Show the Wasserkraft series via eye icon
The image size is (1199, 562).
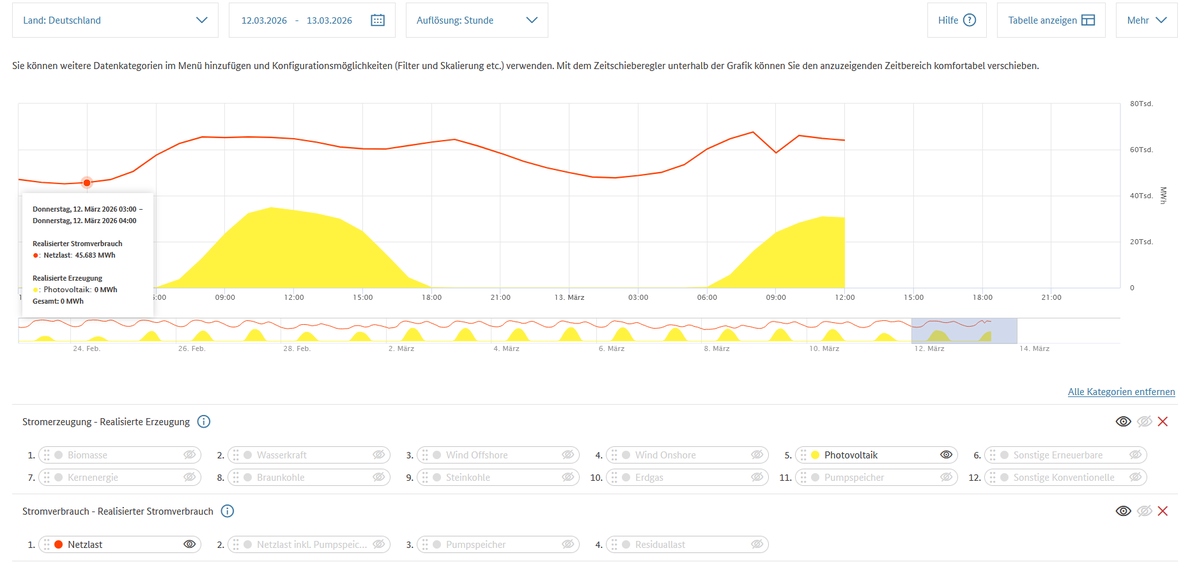click(379, 455)
